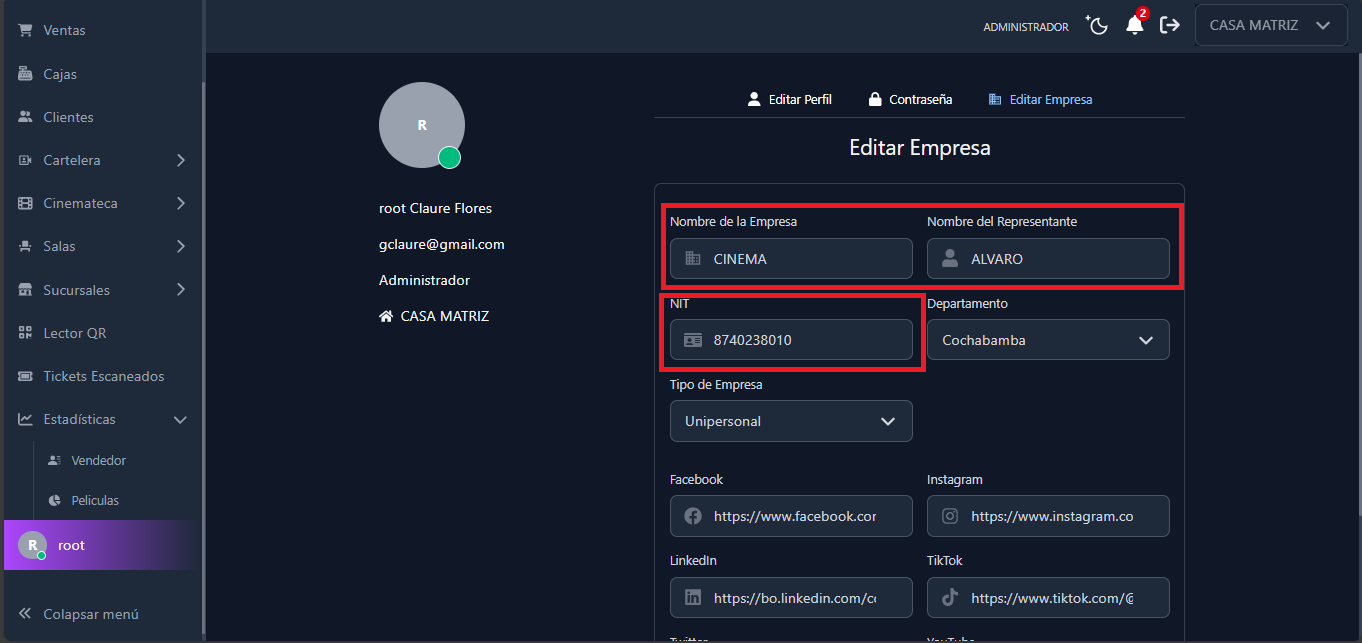
Task: Open Lector QR in sidebar
Action: pos(74,333)
